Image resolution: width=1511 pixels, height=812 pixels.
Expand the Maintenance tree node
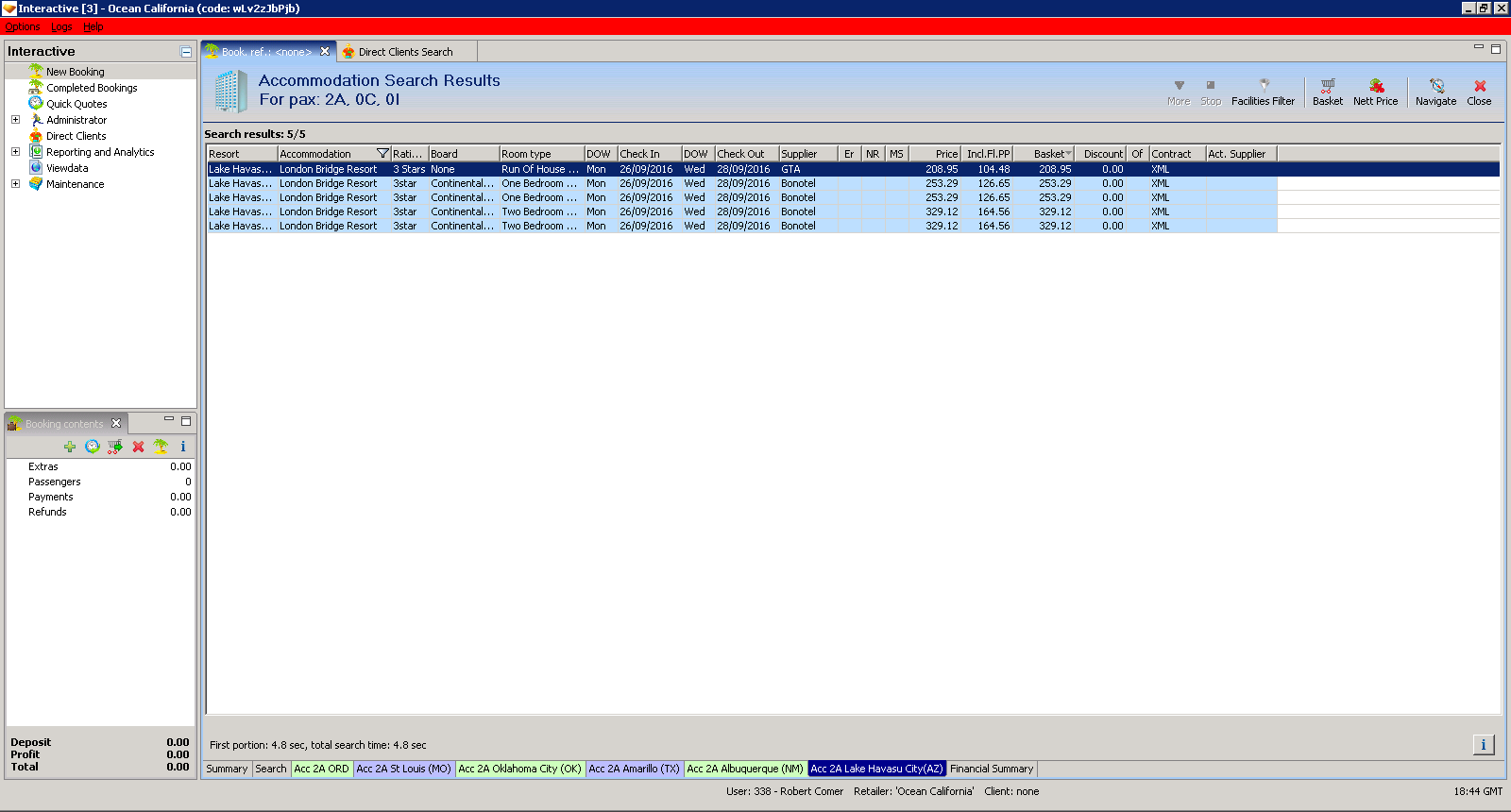15,184
